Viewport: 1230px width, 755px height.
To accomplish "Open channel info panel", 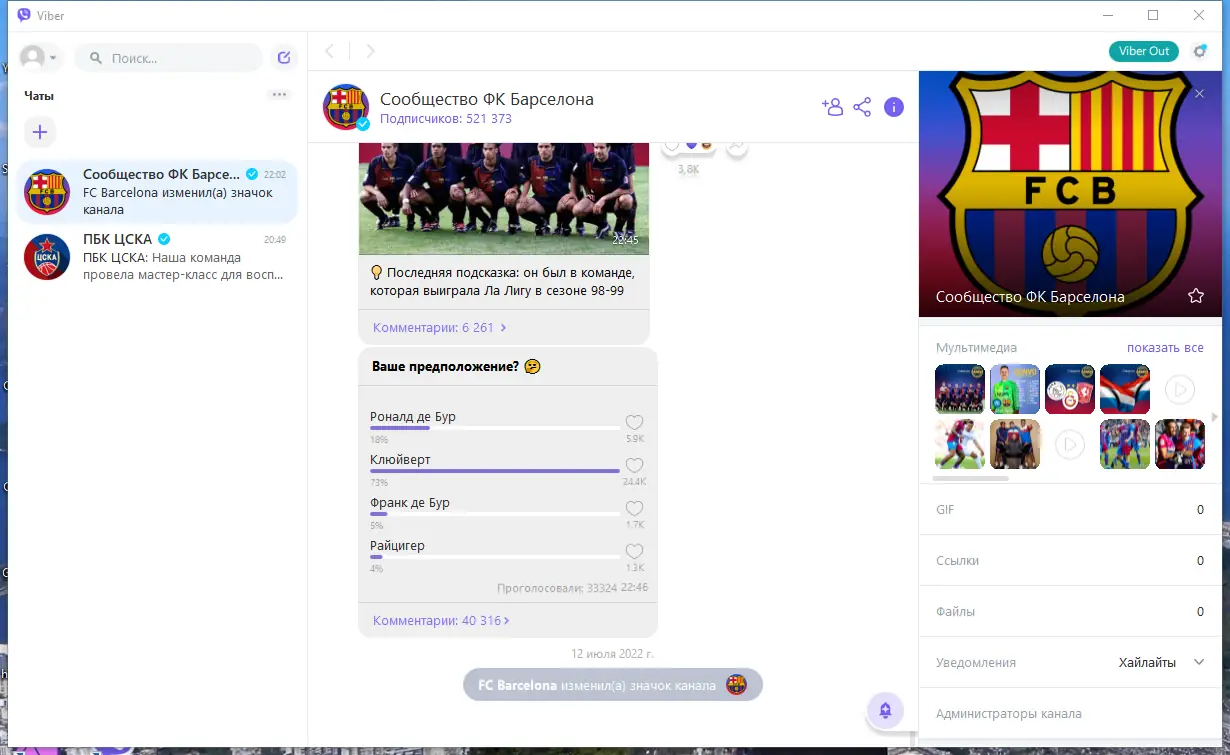I will point(894,106).
